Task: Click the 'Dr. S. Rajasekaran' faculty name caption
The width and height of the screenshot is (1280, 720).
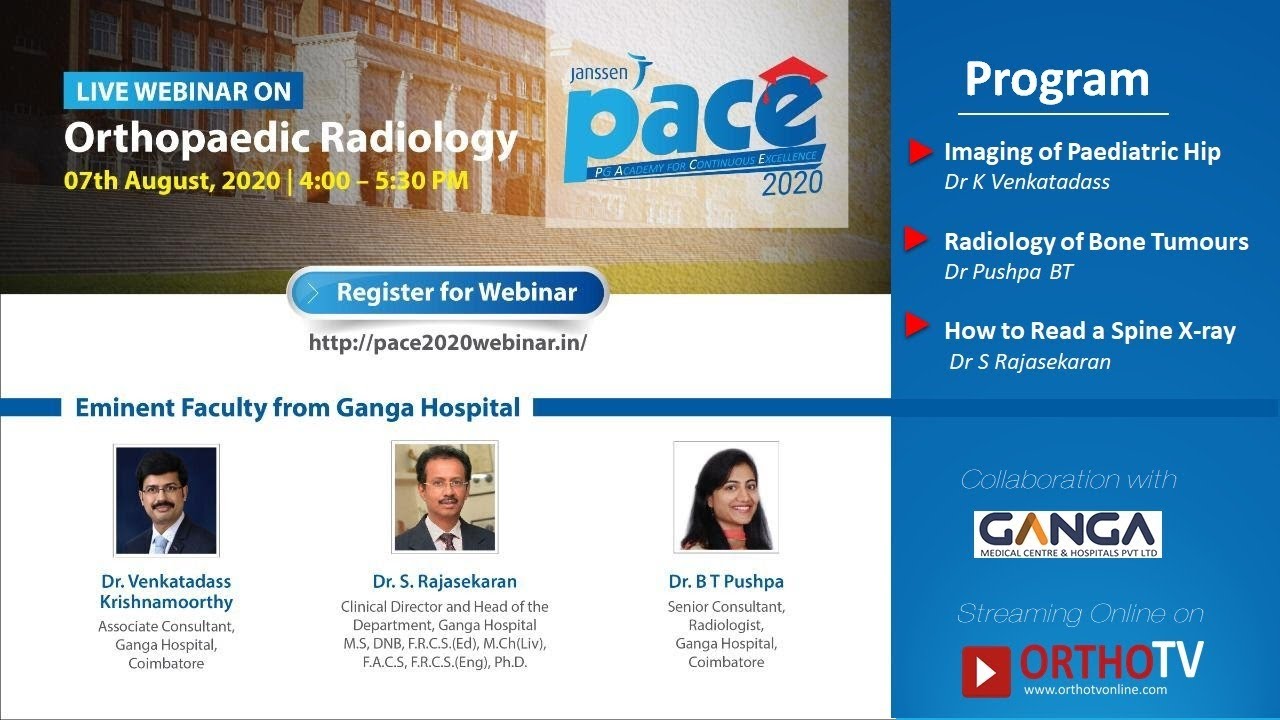Action: coord(445,581)
